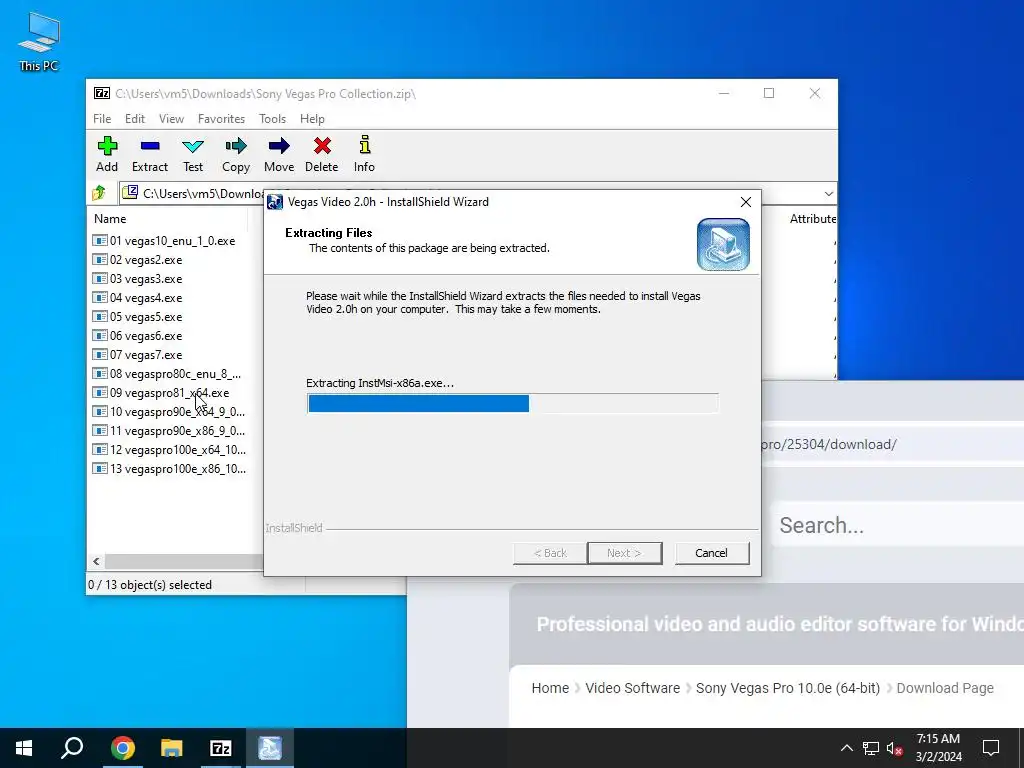
Task: Show hidden tray icons chevron
Action: pos(846,748)
